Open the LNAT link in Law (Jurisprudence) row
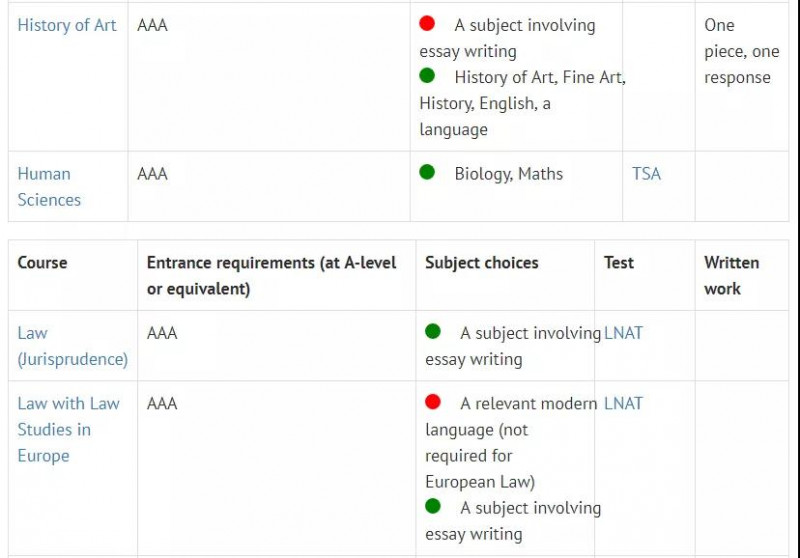Image resolution: width=800 pixels, height=558 pixels. 623,333
